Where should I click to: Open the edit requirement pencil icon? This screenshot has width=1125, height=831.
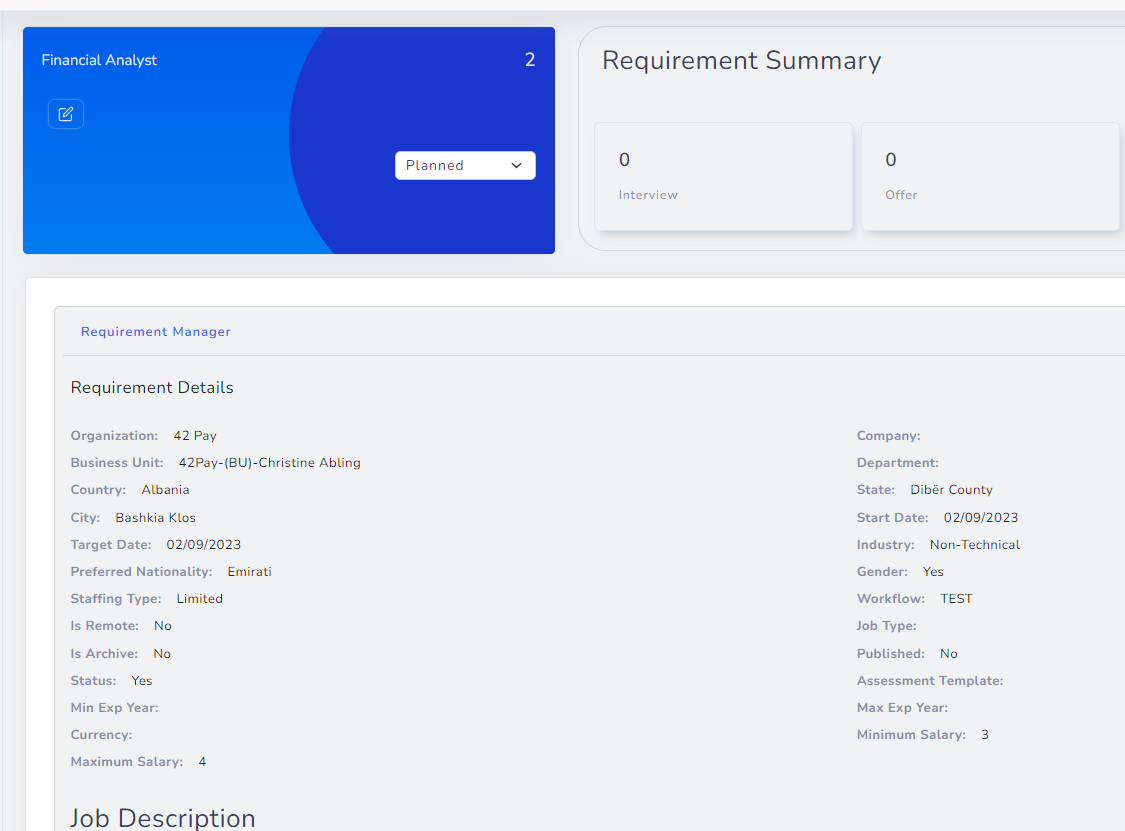pos(65,113)
